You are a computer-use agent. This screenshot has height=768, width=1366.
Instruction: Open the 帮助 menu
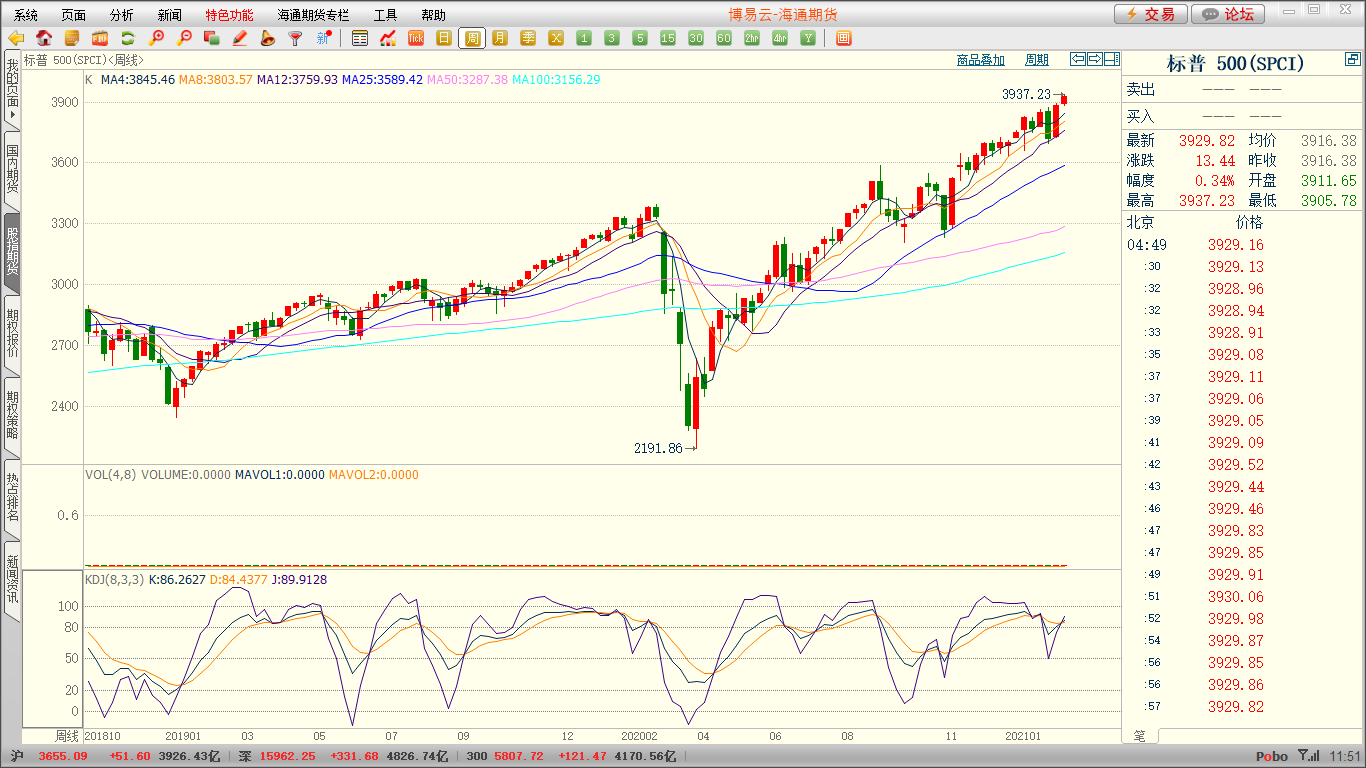tap(433, 15)
